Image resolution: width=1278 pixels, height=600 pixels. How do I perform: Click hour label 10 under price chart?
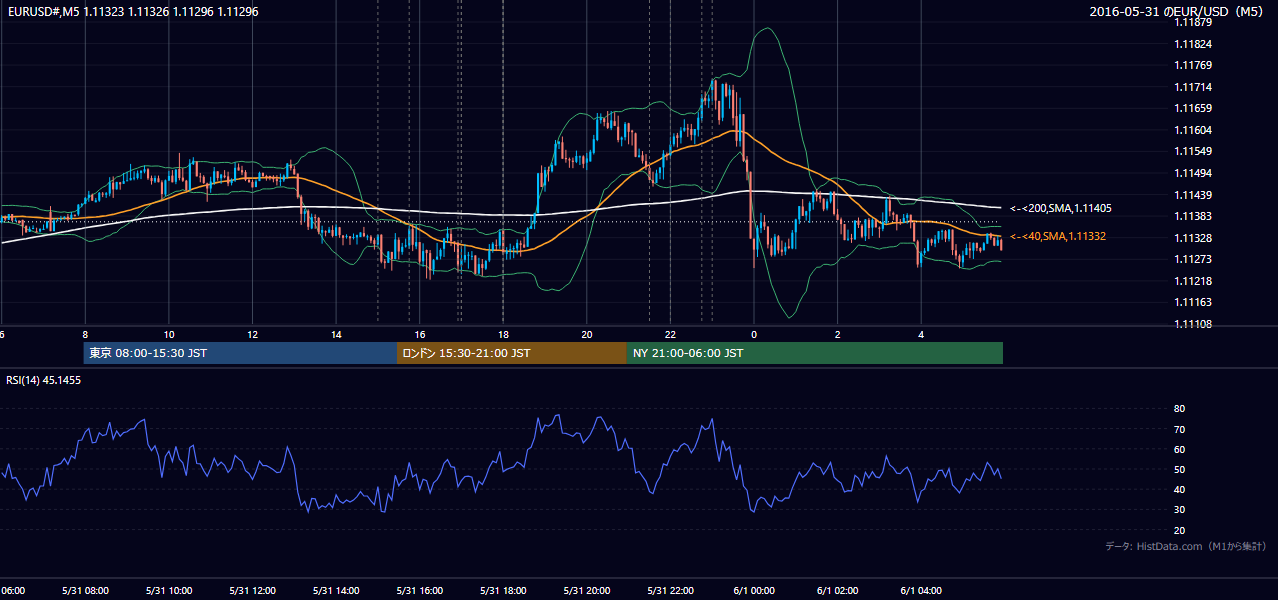(x=169, y=335)
